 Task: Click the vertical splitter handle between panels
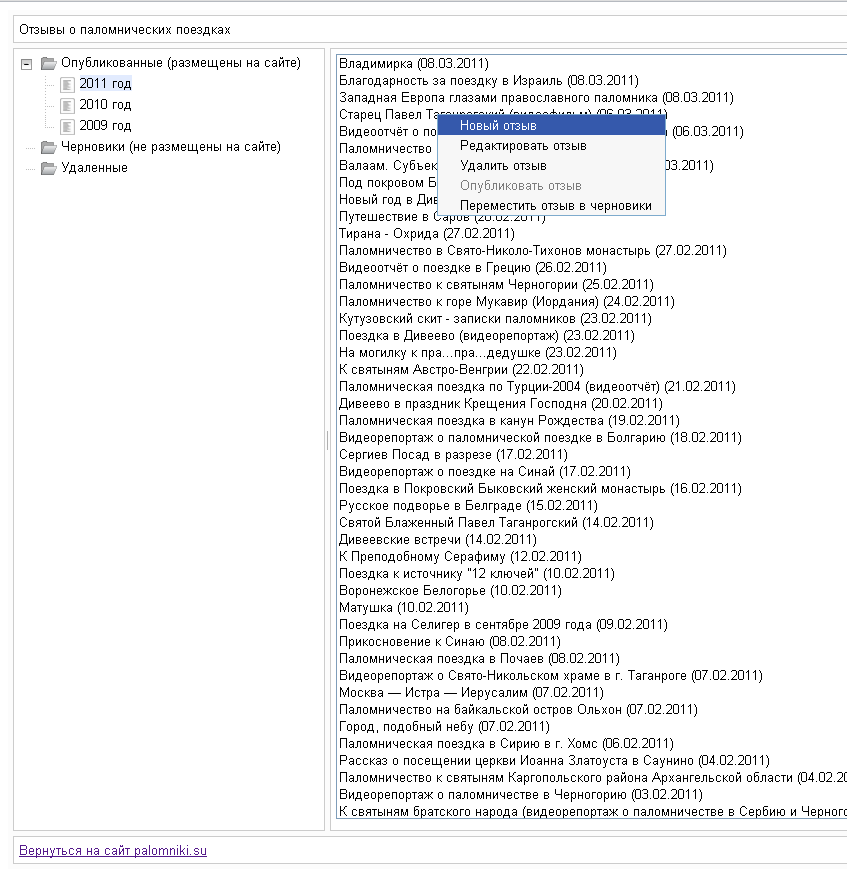pos(327,440)
